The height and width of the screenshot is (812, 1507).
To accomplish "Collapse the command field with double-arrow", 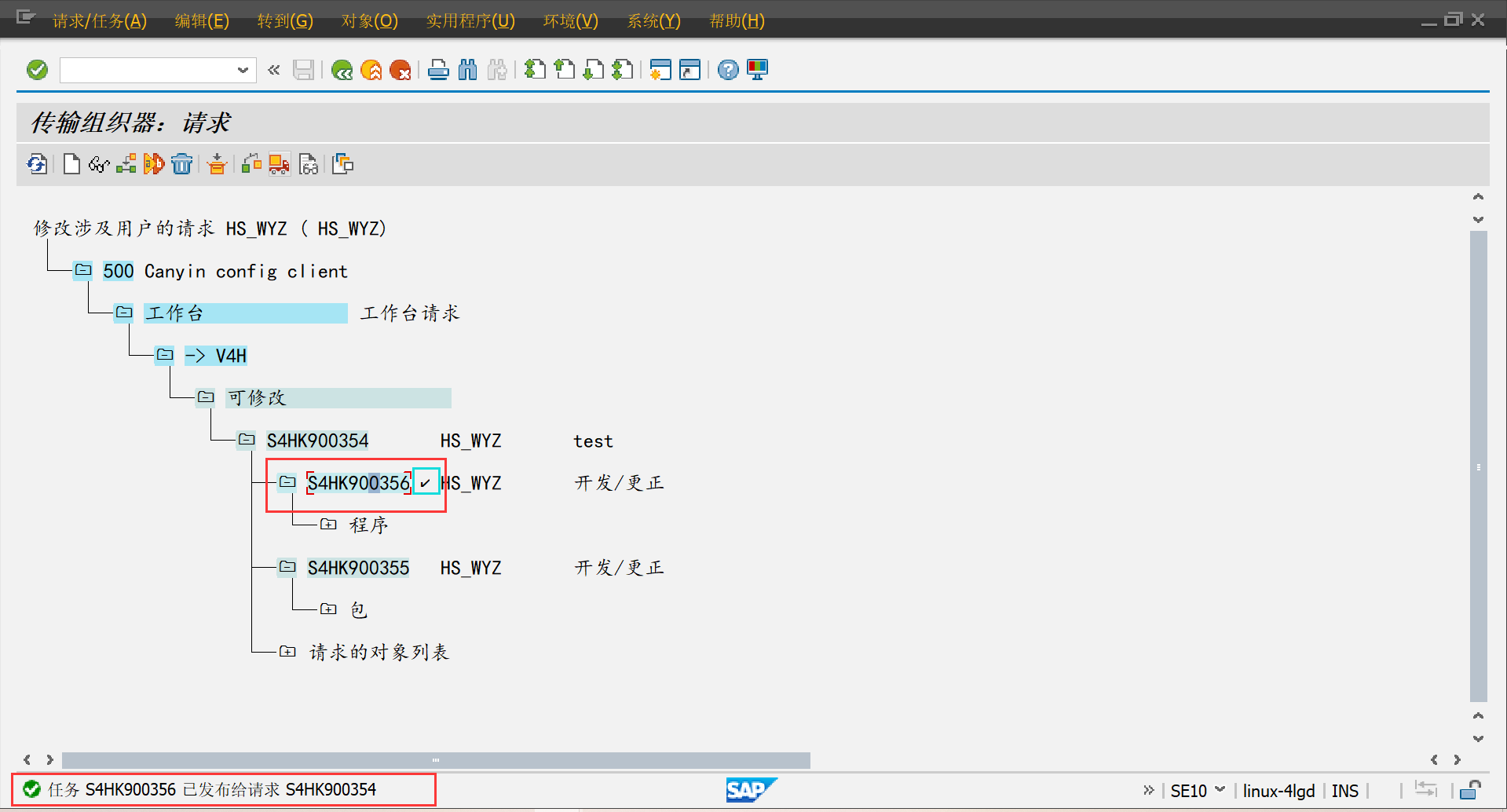I will 273,70.
